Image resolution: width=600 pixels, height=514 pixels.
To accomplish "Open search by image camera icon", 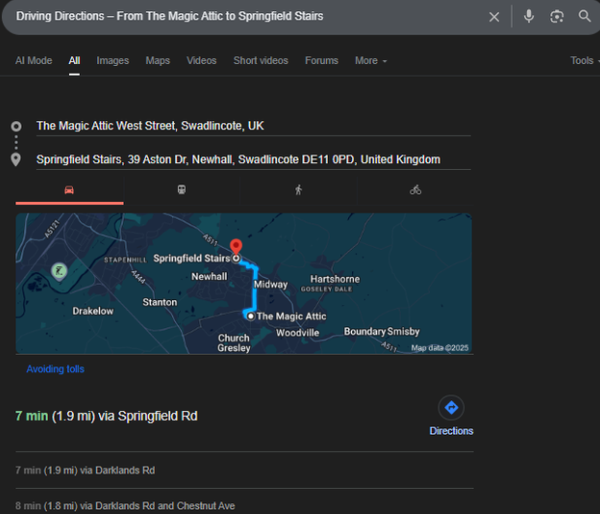I will tap(557, 16).
